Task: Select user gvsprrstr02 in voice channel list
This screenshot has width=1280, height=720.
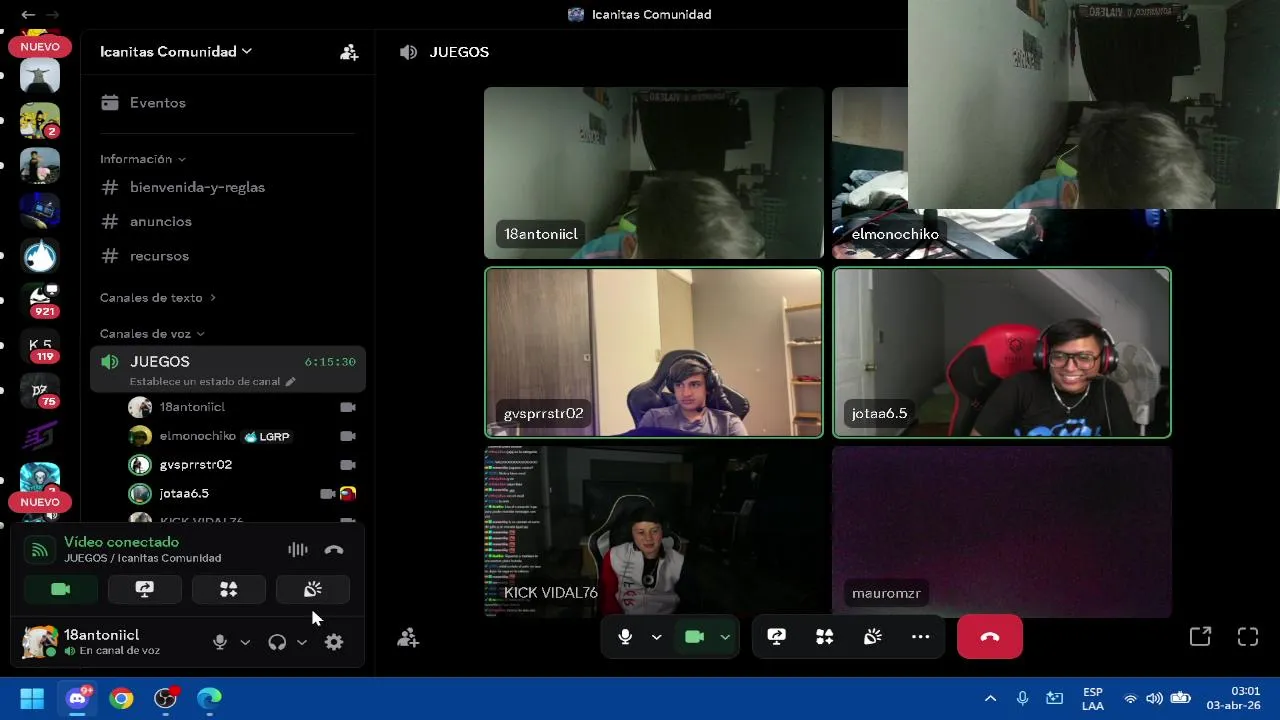Action: 243,465
